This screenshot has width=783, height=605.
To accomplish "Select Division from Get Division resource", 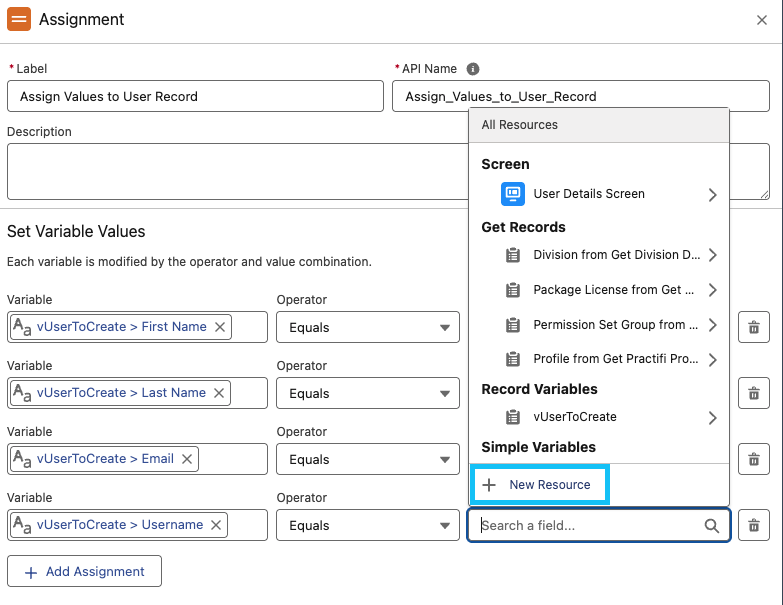I will pyautogui.click(x=615, y=255).
